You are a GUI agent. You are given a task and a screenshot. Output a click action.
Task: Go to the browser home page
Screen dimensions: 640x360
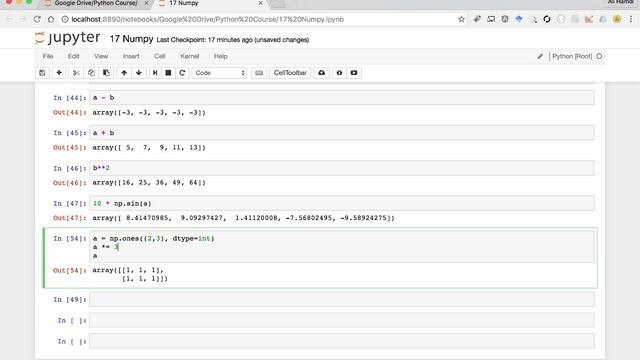[x=51, y=19]
